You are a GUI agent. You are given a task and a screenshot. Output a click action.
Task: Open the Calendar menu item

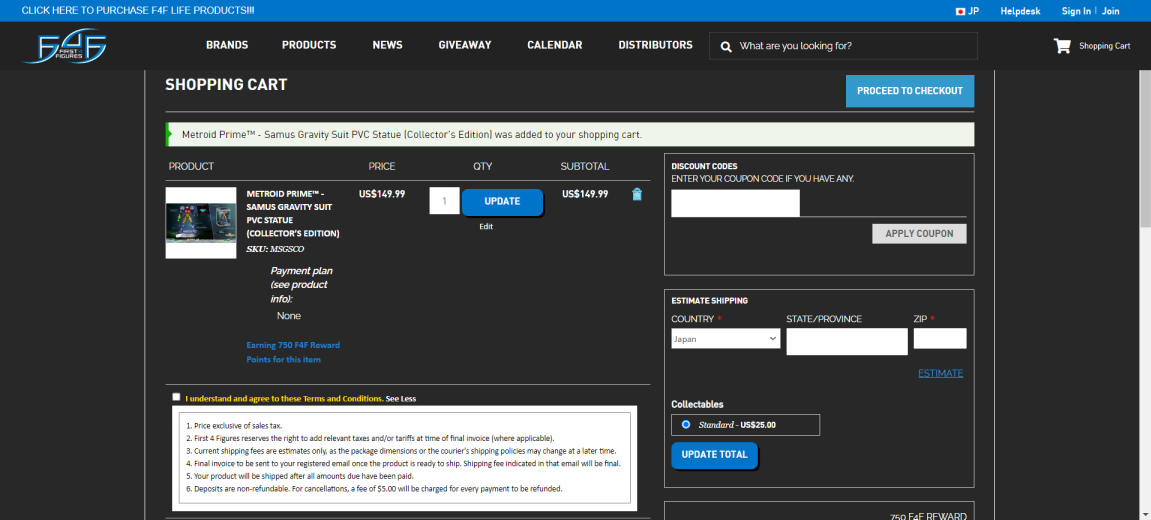[555, 45]
